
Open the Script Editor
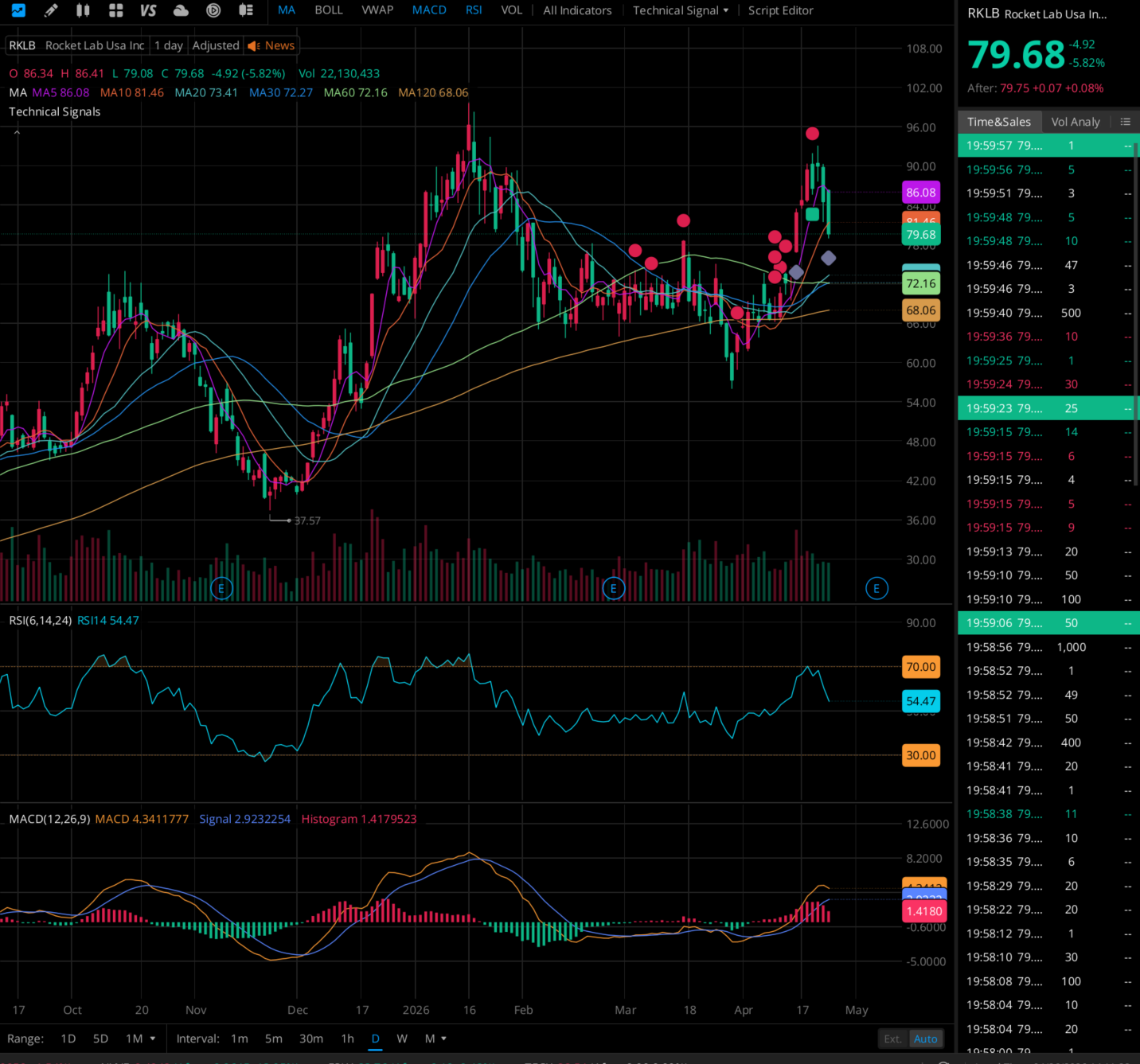780,10
